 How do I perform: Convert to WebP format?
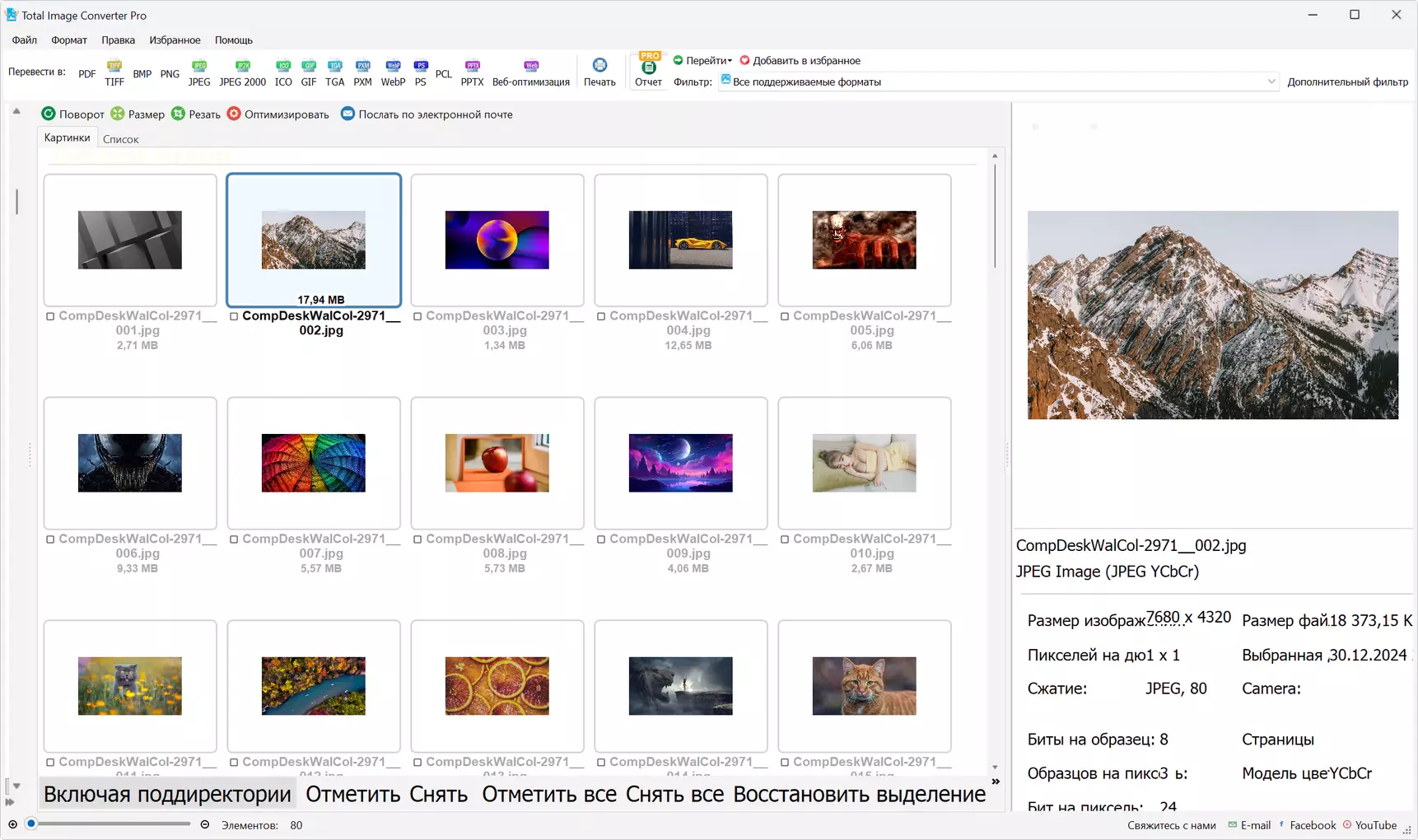pos(393,73)
